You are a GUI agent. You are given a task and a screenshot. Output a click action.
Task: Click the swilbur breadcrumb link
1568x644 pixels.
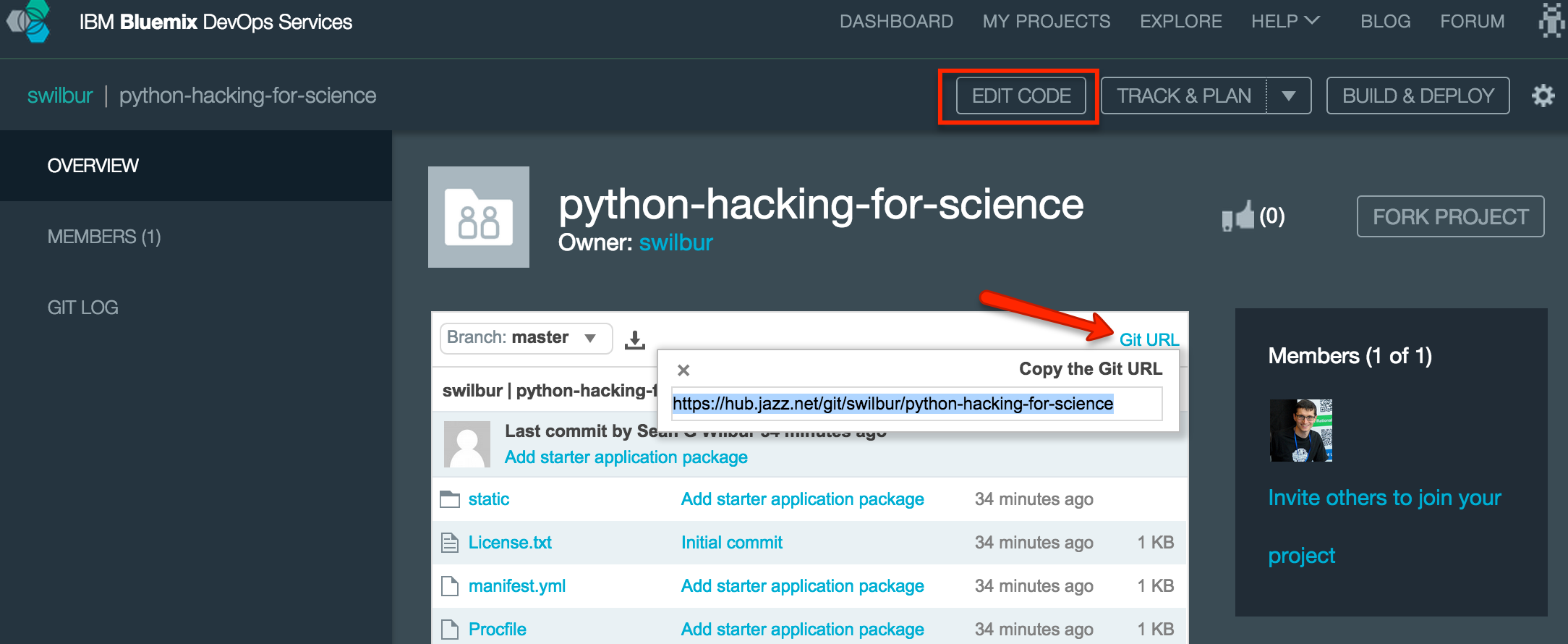[60, 96]
